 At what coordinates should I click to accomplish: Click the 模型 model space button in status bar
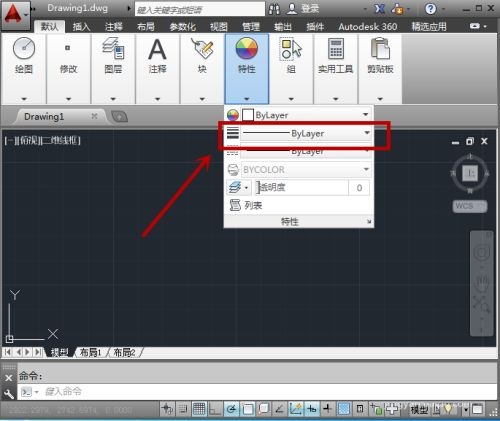click(x=419, y=409)
